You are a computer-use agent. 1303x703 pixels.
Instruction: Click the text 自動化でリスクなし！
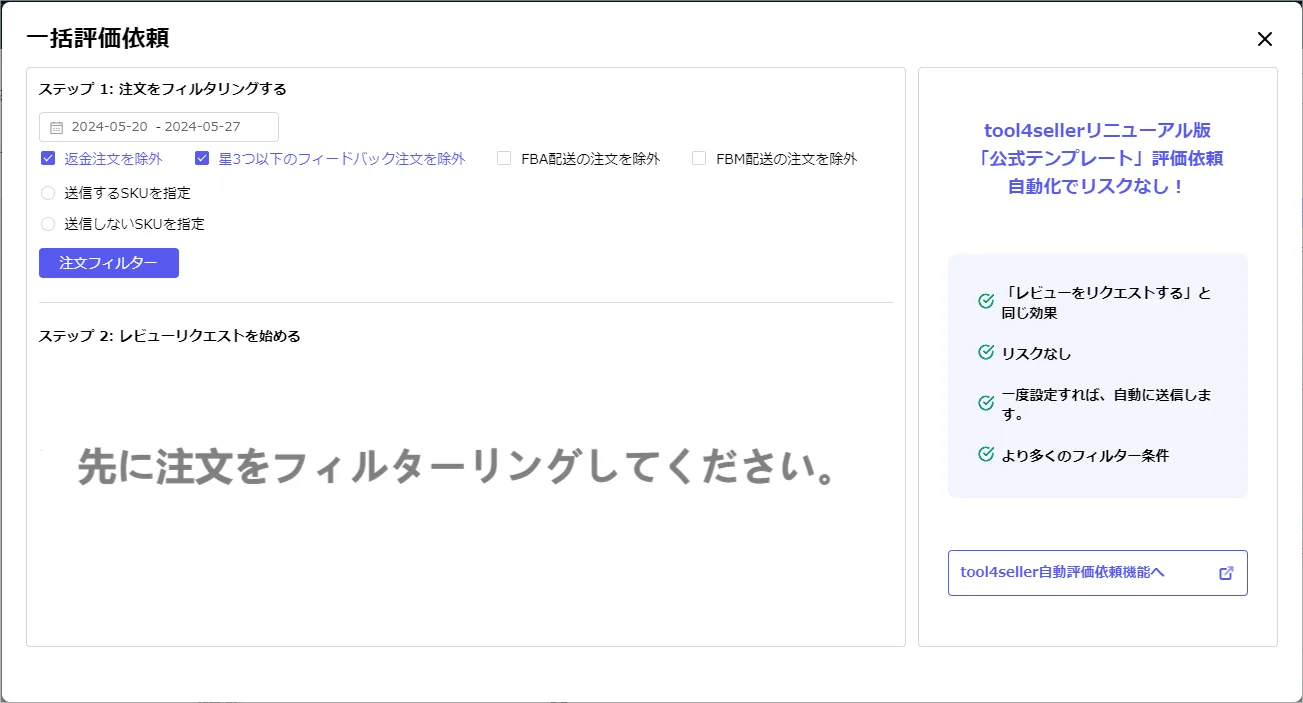(x=1097, y=186)
